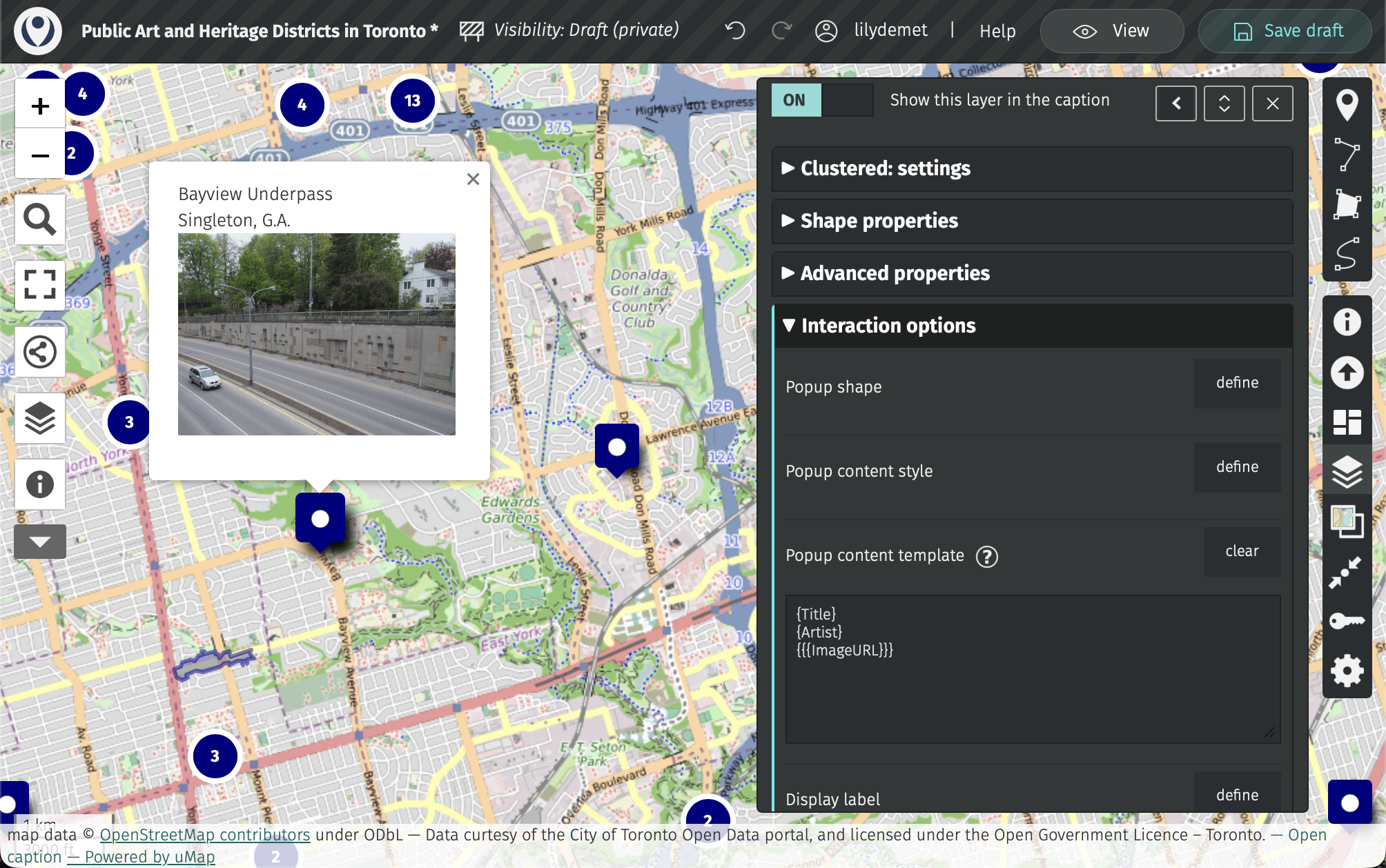Open the map search magnifier
The height and width of the screenshot is (868, 1386).
40,220
